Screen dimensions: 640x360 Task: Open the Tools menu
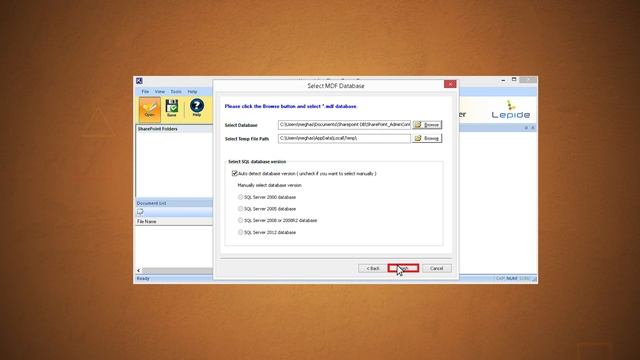pos(176,92)
